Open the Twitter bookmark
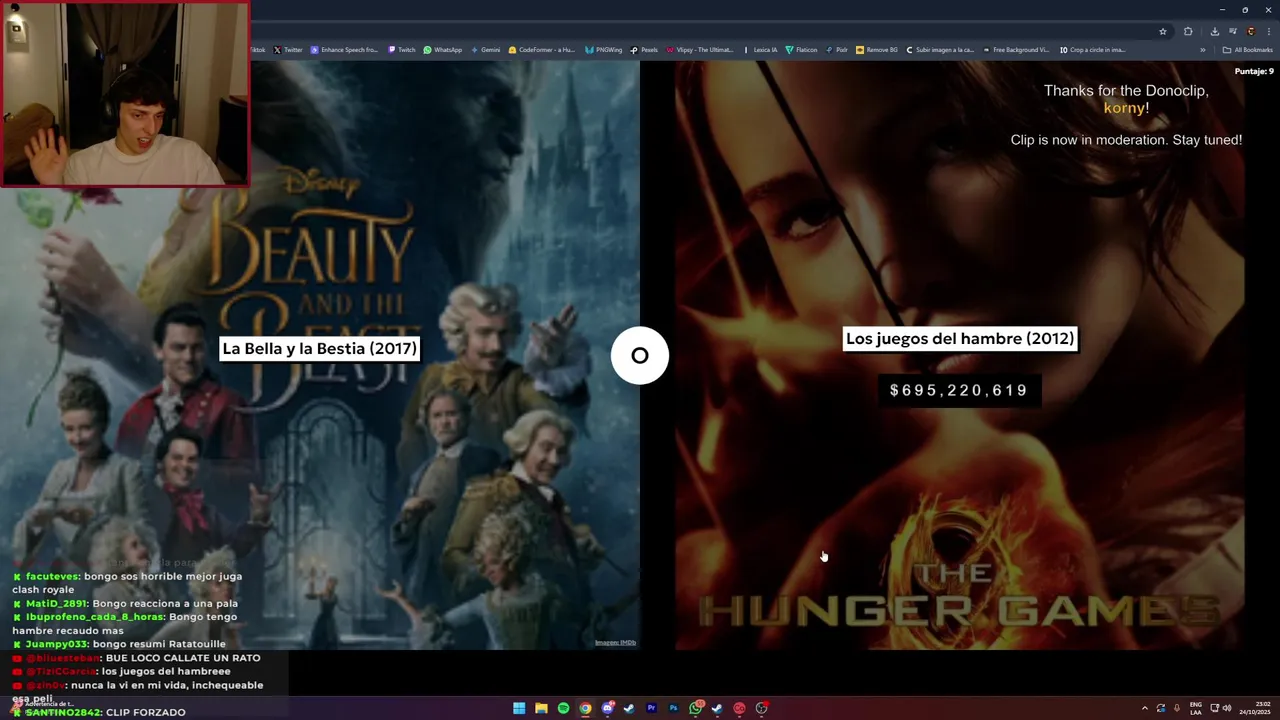This screenshot has width=1280, height=720. click(x=288, y=50)
